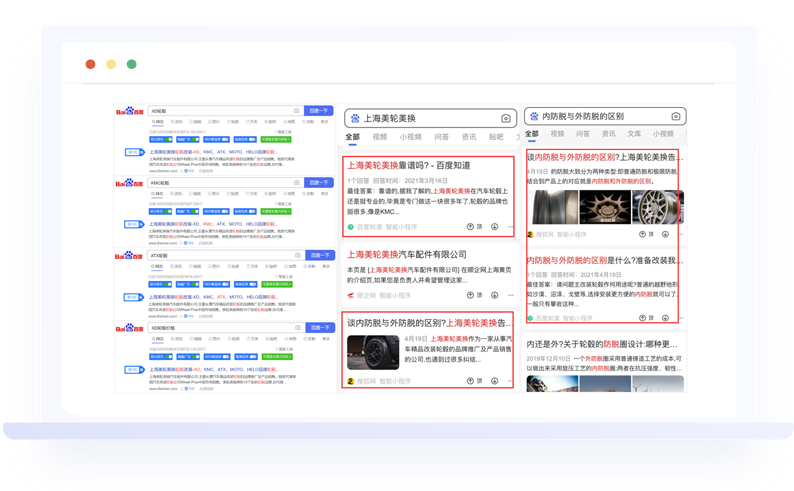Click camera icon in XD轮毂 search bar
Image resolution: width=794 pixels, height=491 pixels.
coord(296,110)
